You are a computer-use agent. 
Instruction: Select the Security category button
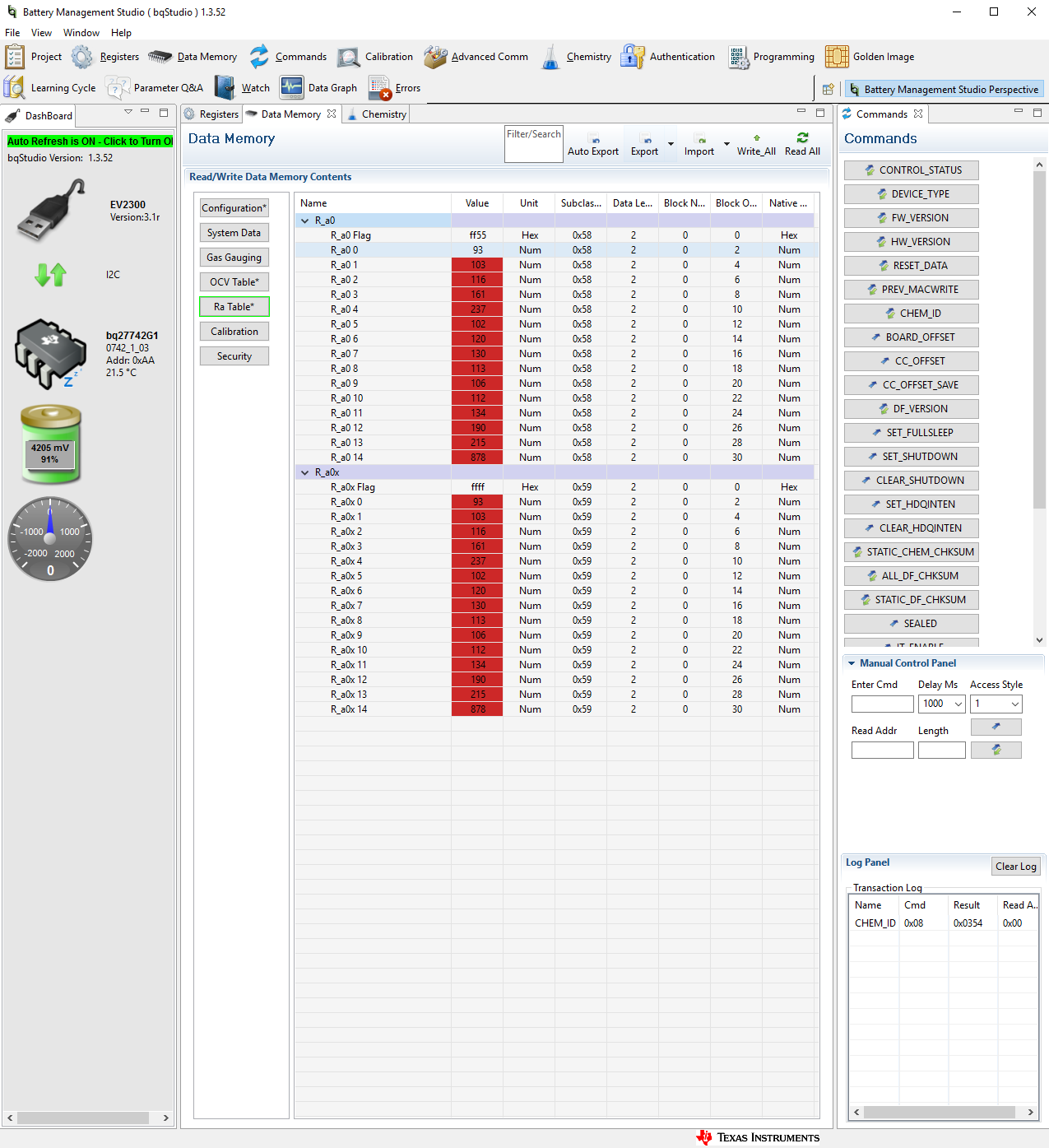[234, 356]
